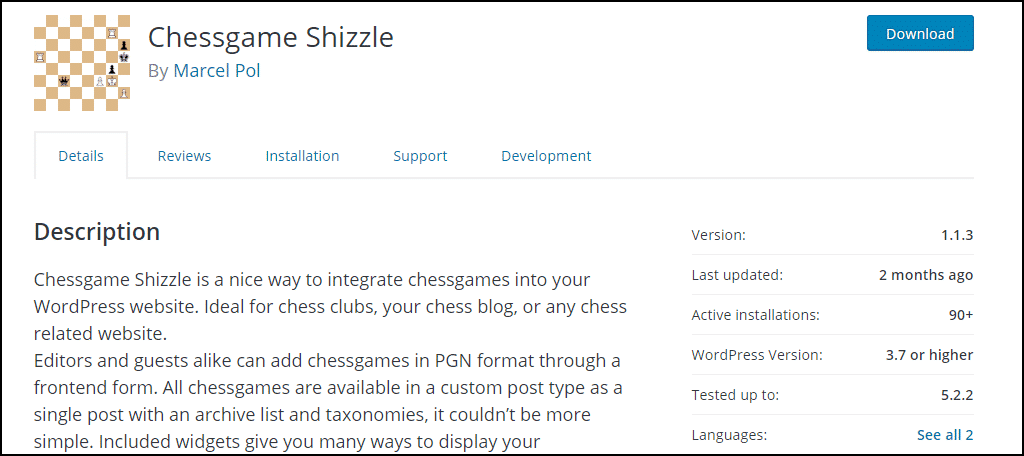Screen dimensions: 1024x456
Task: Download the Chessgame Shizzle plugin
Action: tap(919, 33)
